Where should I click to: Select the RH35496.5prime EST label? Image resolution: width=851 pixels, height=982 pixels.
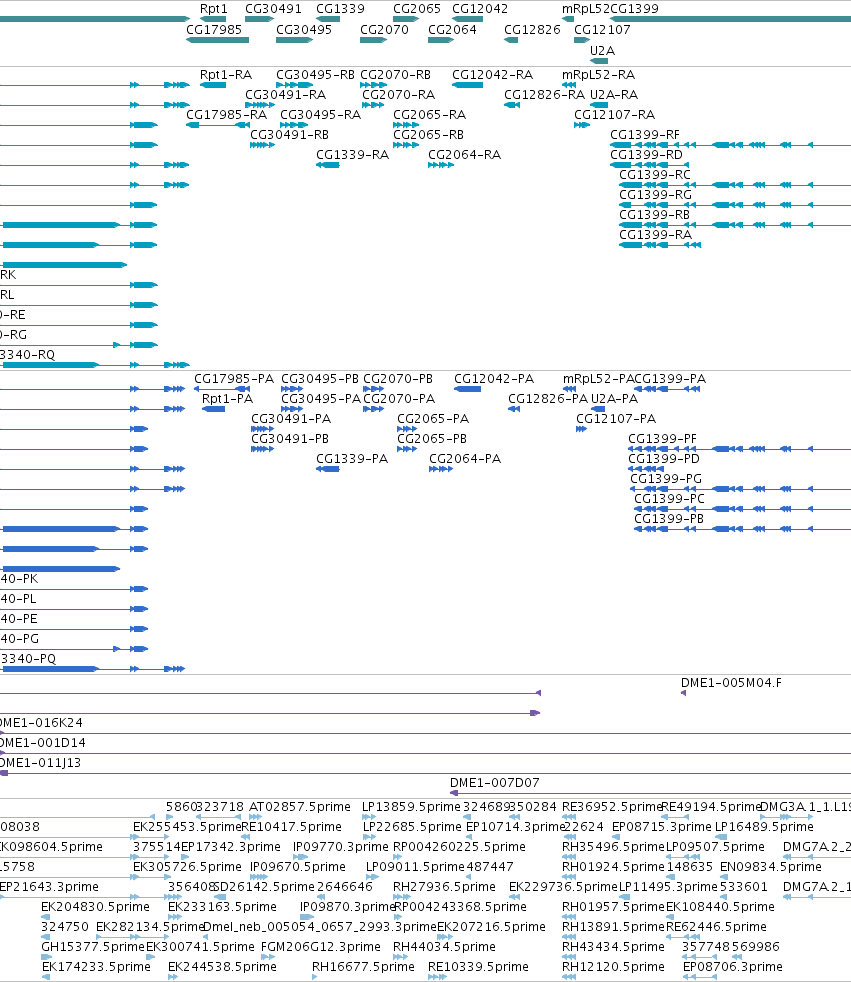[x=613, y=847]
